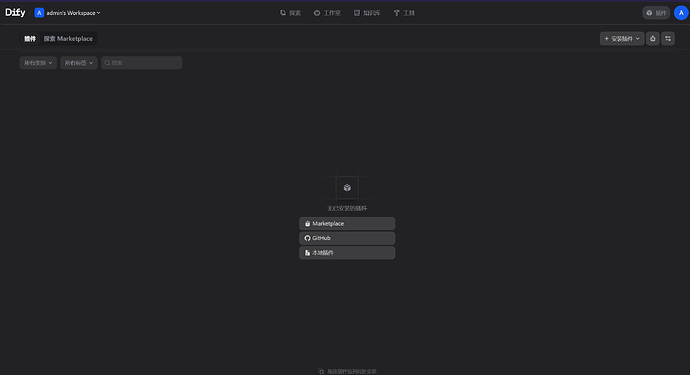This screenshot has width=690, height=375.
Task: Install from GitHub button
Action: point(347,238)
